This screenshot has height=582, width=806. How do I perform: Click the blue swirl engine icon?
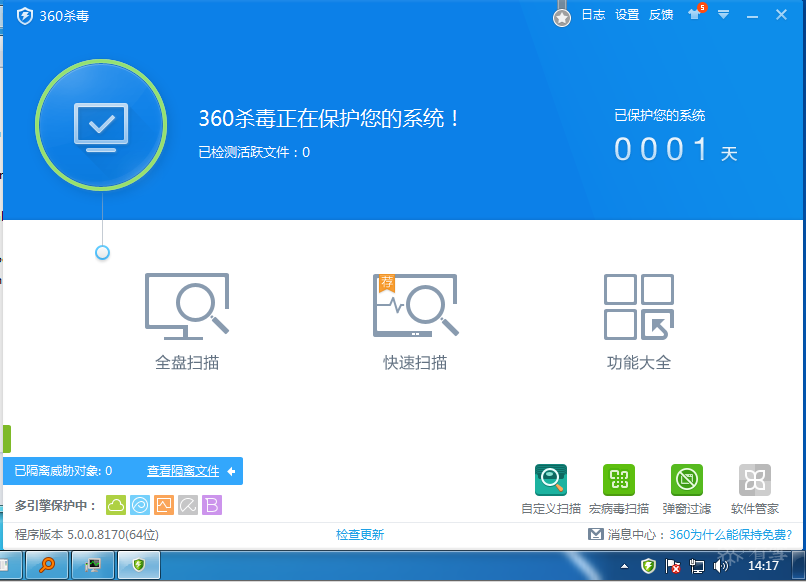pyautogui.click(x=140, y=505)
